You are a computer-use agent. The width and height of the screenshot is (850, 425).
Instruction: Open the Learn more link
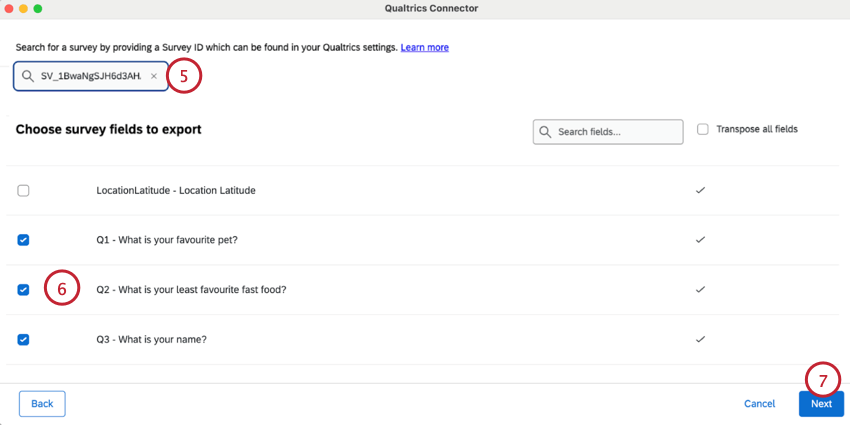(424, 47)
